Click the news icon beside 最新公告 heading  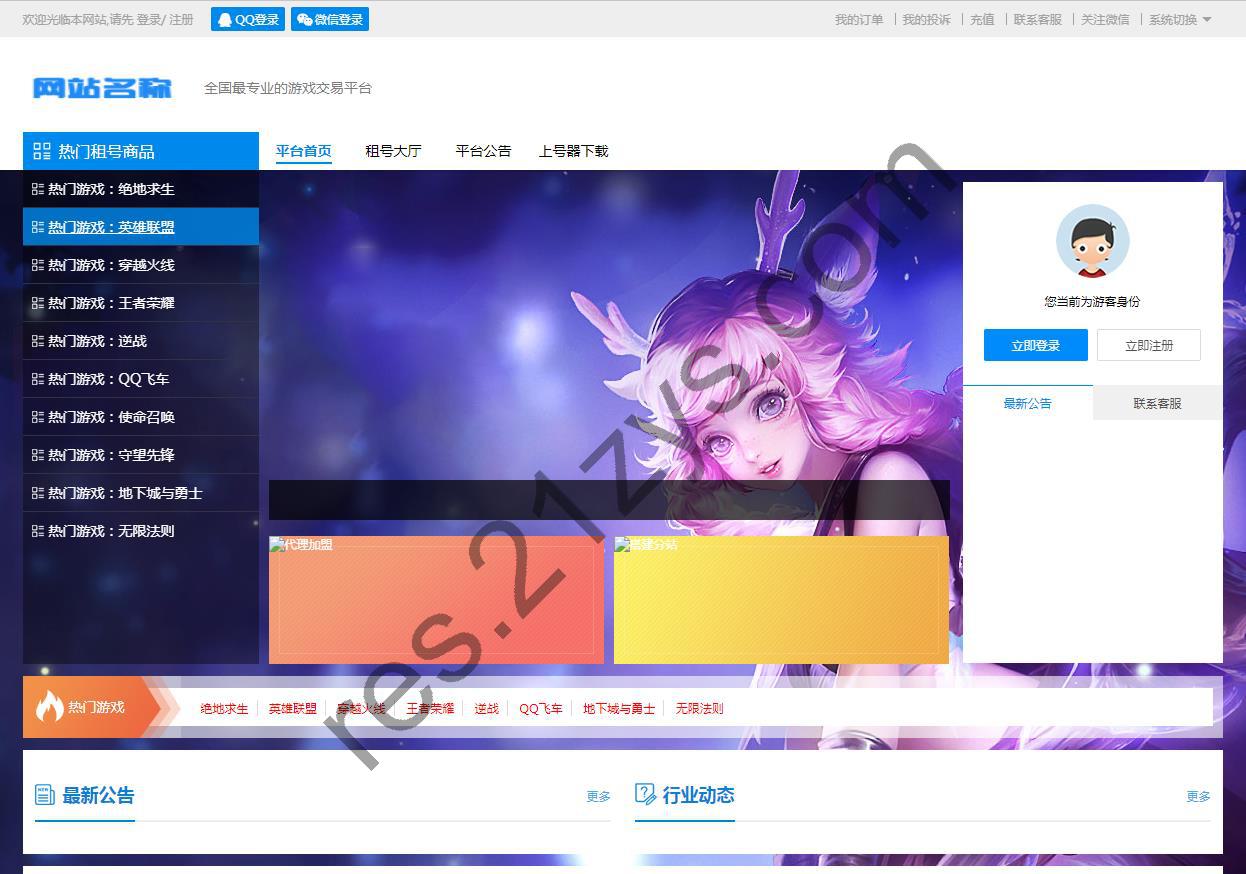45,795
